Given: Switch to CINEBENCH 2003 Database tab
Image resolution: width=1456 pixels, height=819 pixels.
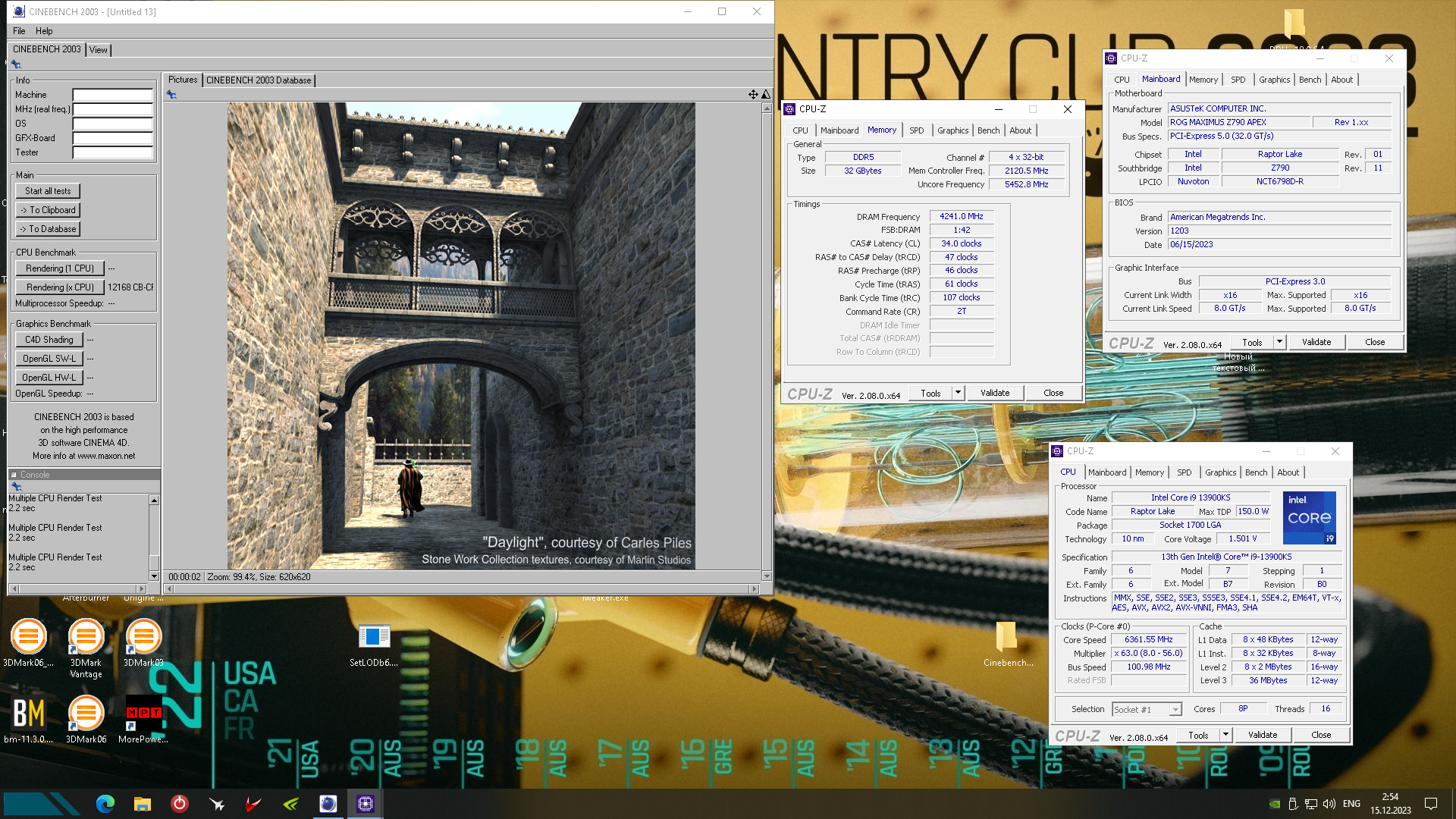Looking at the screenshot, I should click(x=259, y=80).
